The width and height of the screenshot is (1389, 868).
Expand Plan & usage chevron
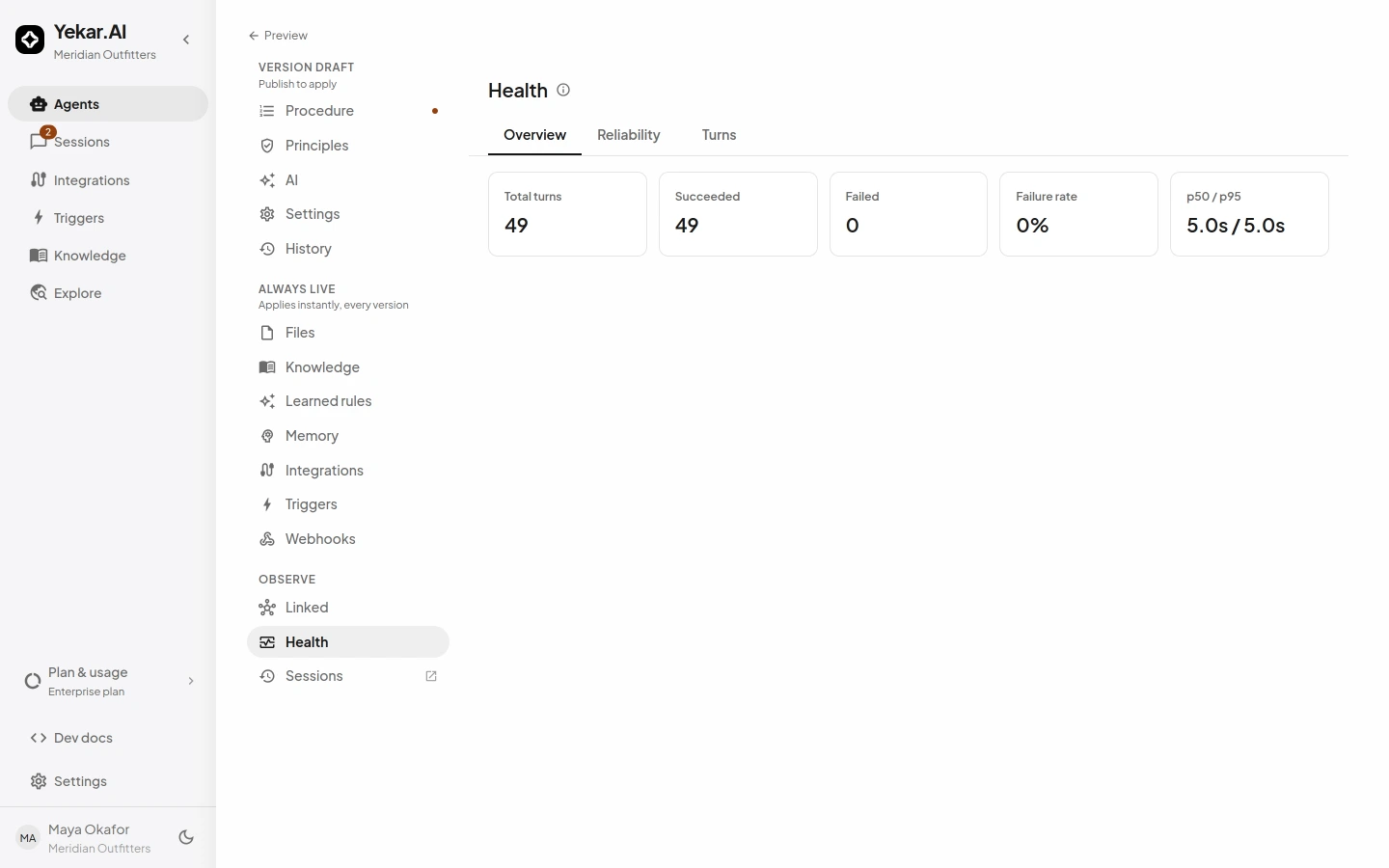191,681
